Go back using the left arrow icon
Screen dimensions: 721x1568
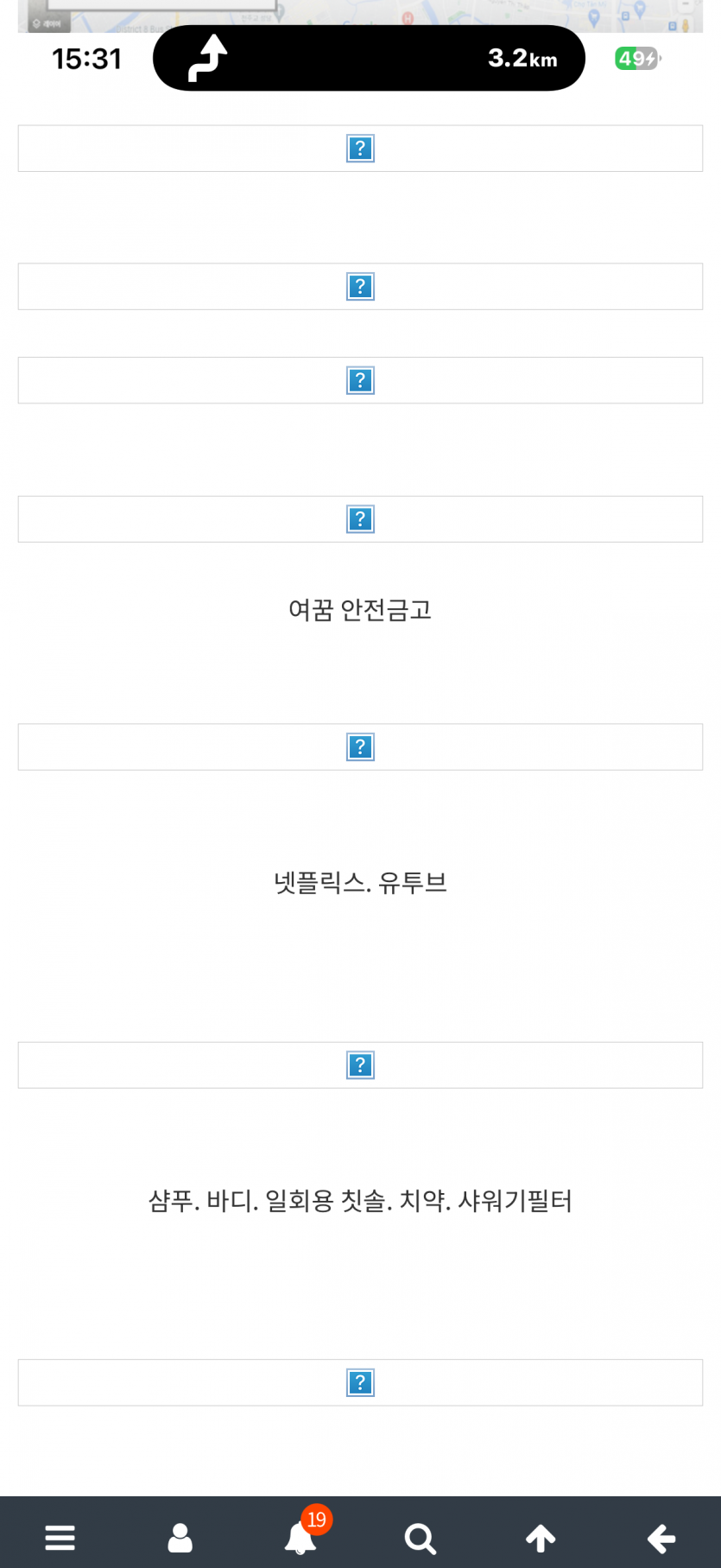(x=661, y=1538)
